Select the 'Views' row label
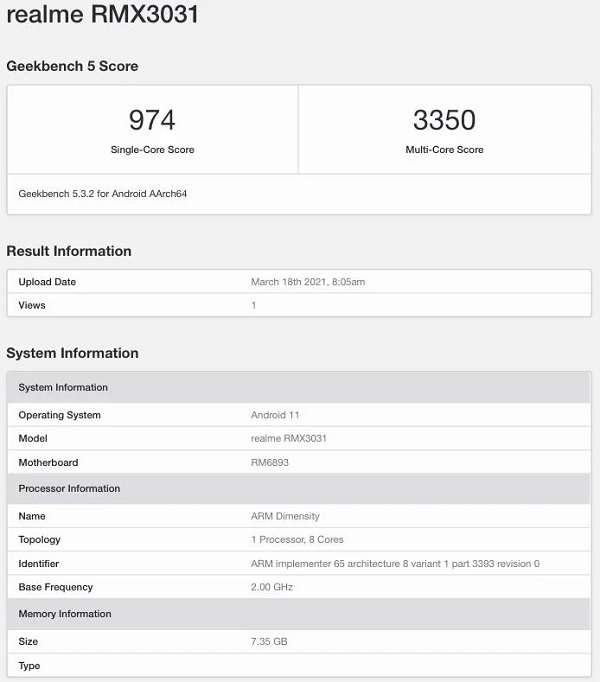600x682 pixels. coord(32,305)
